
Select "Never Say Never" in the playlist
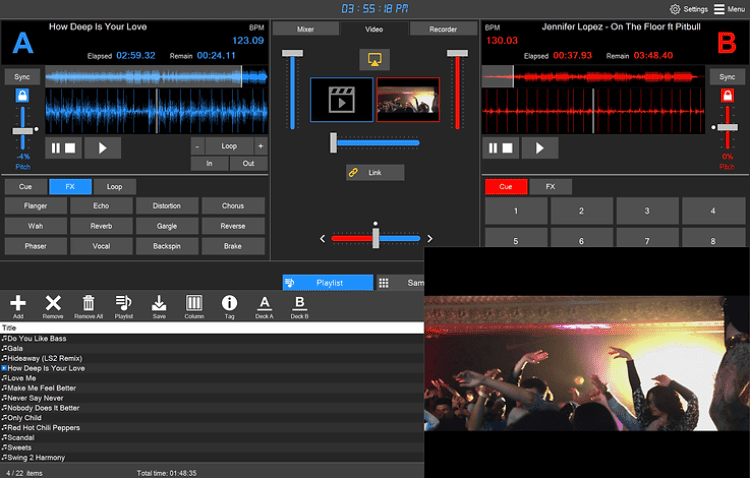click(x=34, y=398)
